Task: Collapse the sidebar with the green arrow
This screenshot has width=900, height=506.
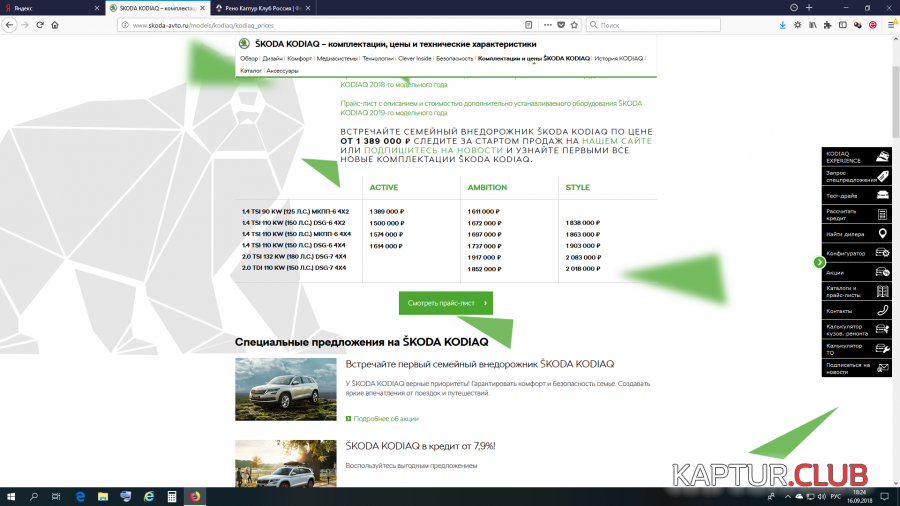Action: (x=819, y=262)
